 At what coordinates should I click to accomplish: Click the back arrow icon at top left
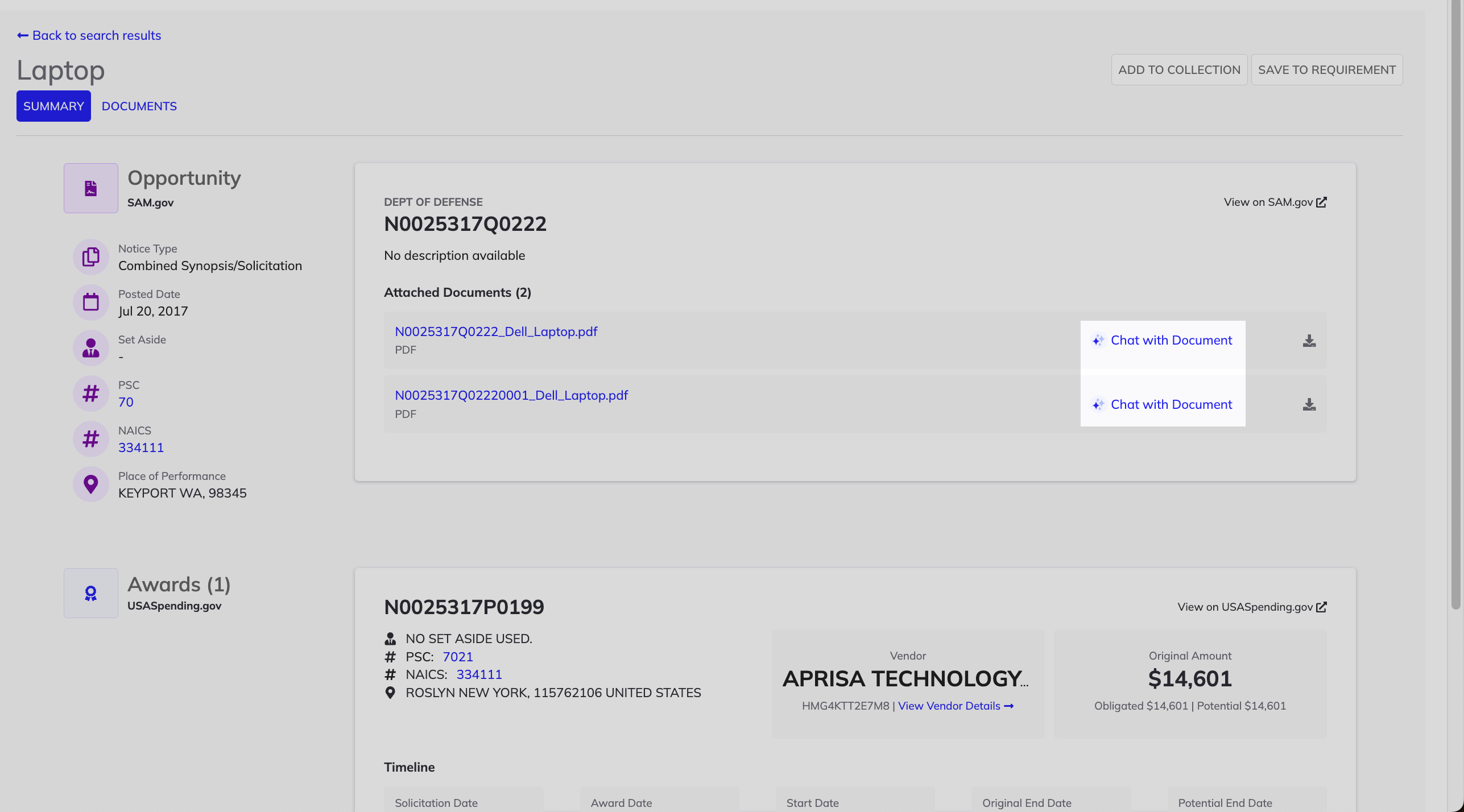(23, 35)
